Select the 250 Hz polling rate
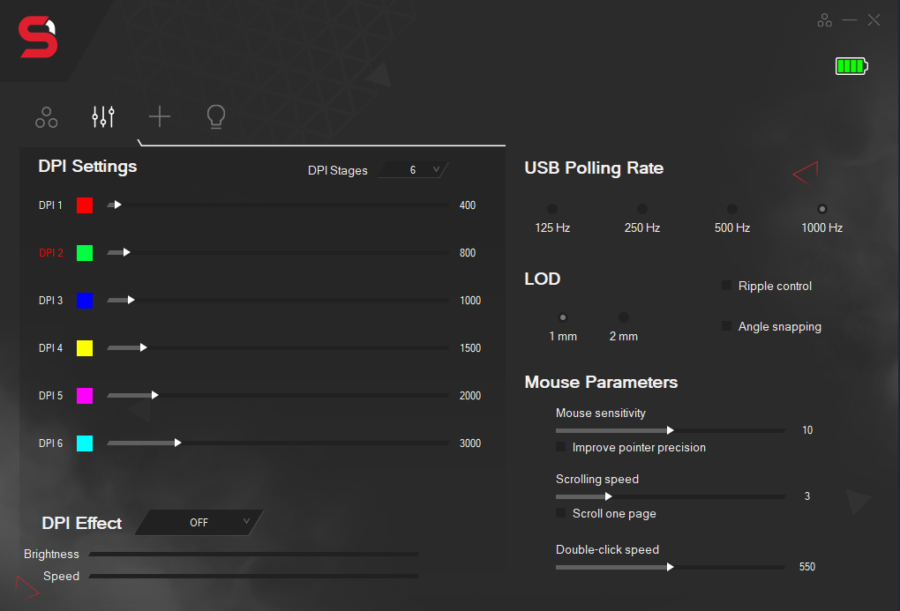The width and height of the screenshot is (900, 611). coord(642,209)
